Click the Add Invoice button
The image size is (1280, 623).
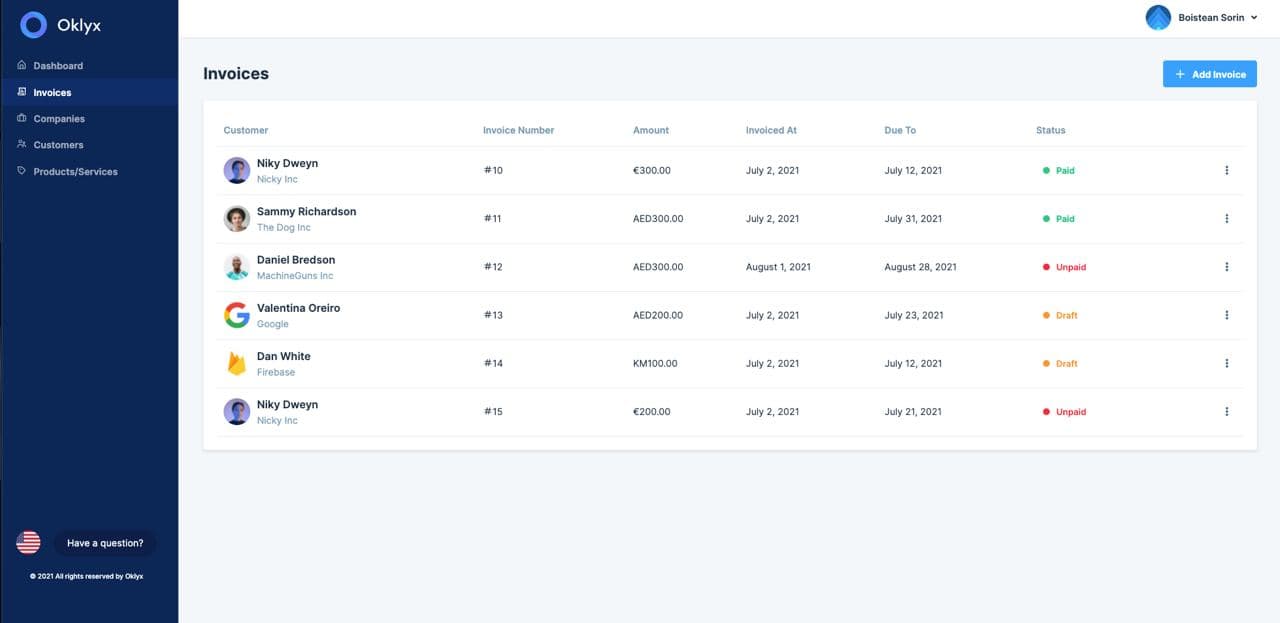point(1209,74)
